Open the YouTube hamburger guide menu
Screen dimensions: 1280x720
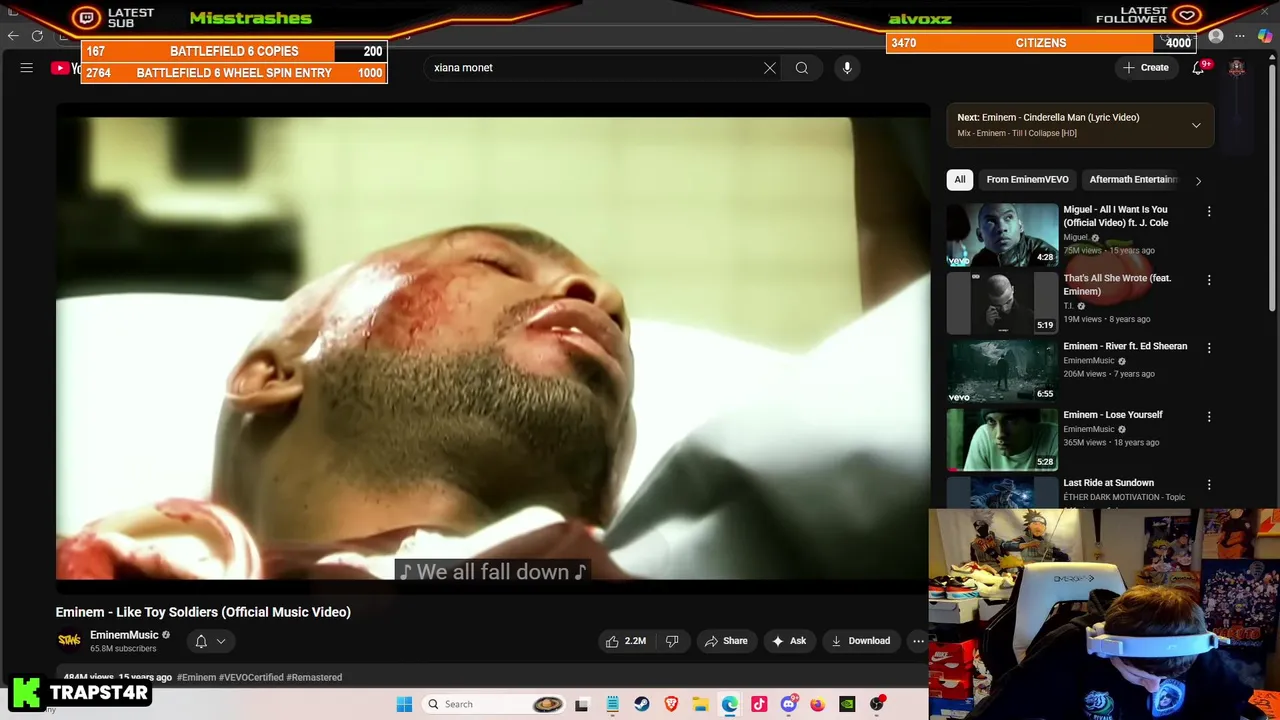[x=27, y=68]
